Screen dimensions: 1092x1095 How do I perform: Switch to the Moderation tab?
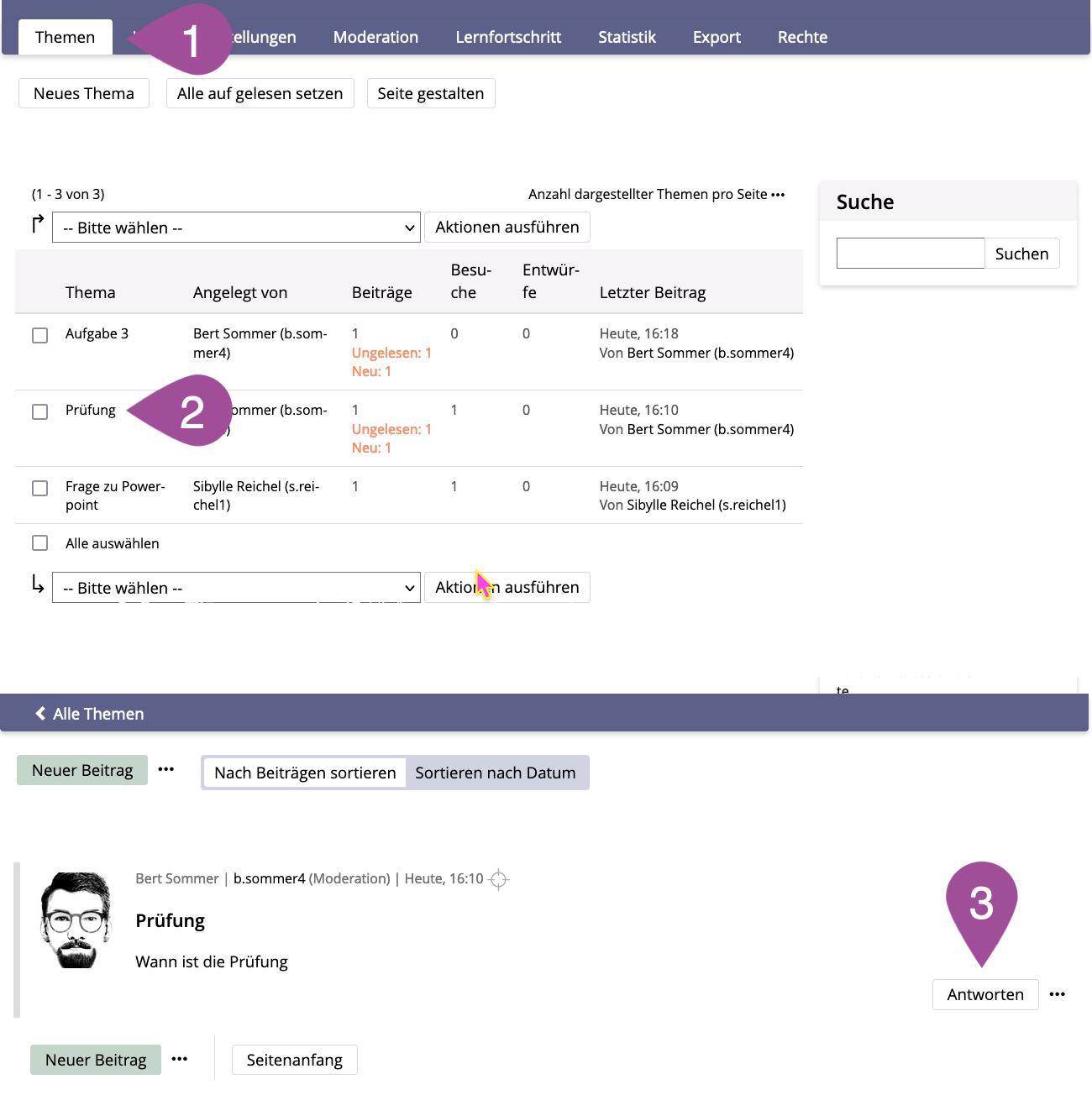coord(375,37)
